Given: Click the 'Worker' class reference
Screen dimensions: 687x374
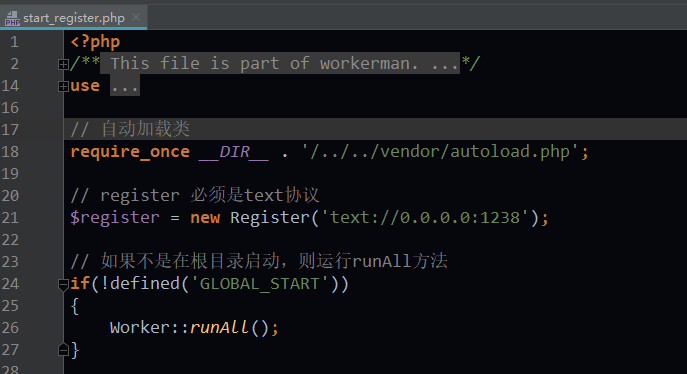Looking at the screenshot, I should tap(140, 328).
